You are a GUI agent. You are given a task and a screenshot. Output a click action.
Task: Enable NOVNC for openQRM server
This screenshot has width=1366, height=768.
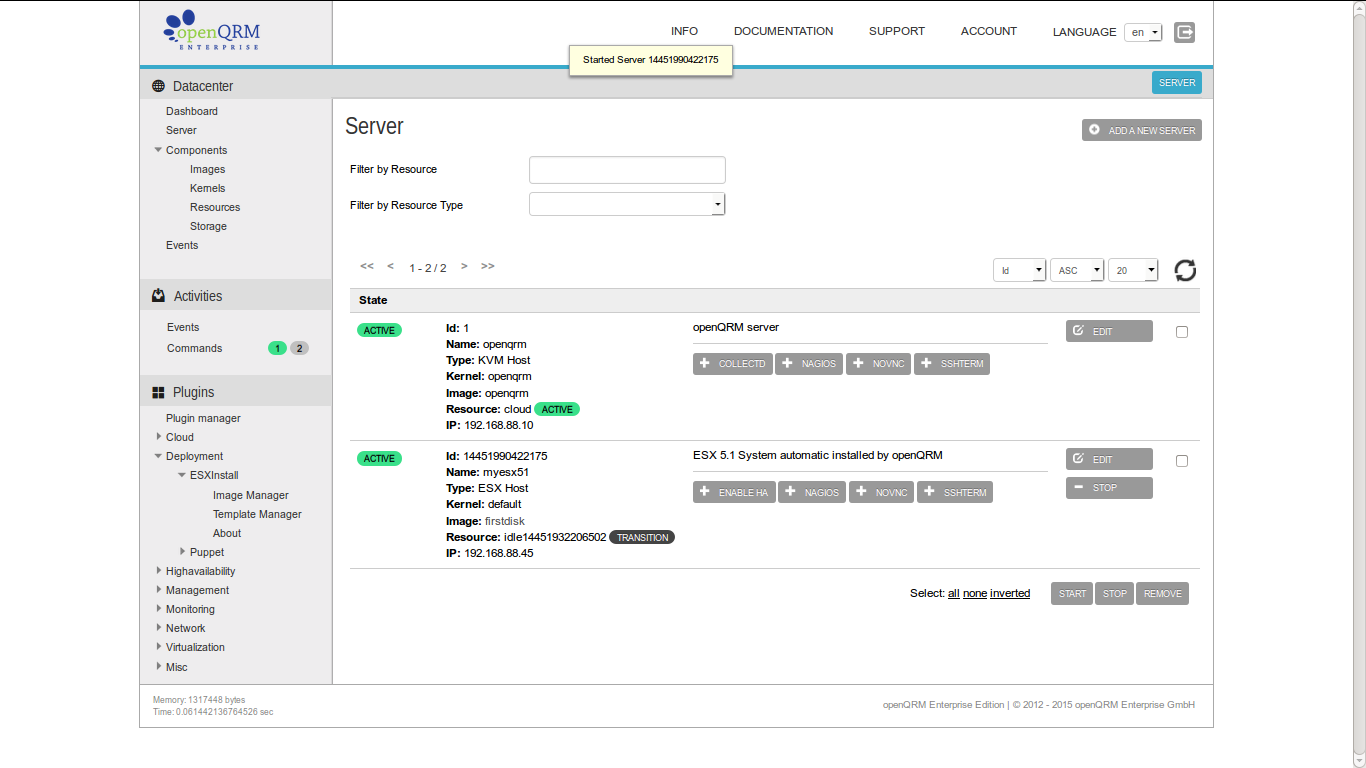point(878,364)
